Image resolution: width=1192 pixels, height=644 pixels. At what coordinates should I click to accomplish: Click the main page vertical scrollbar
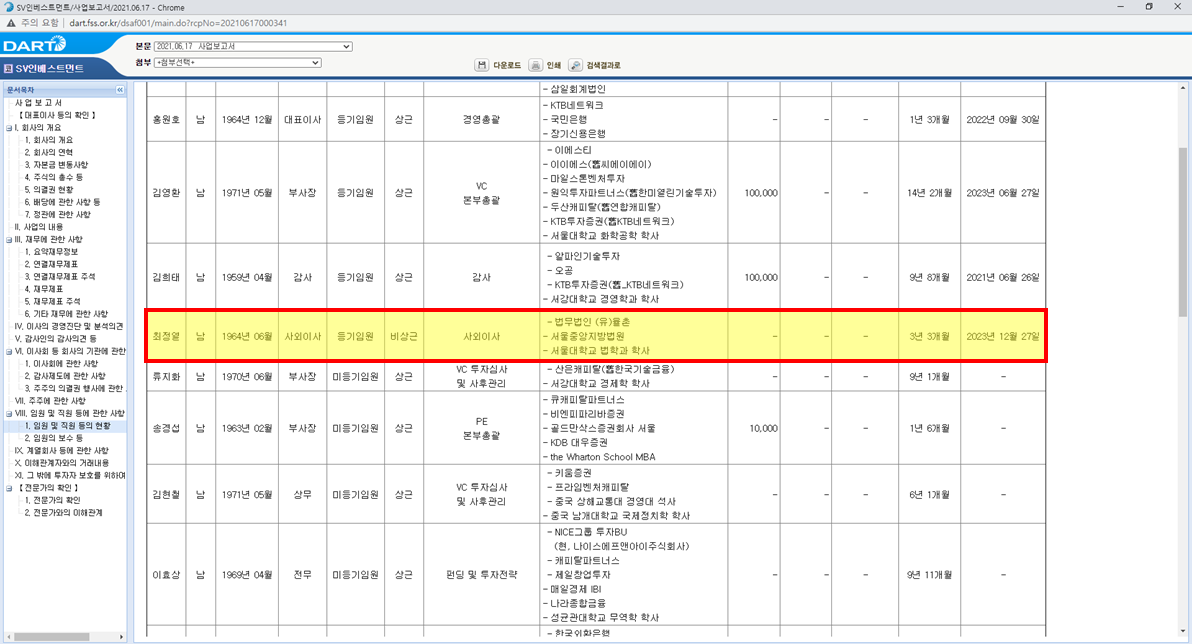pos(1182,233)
